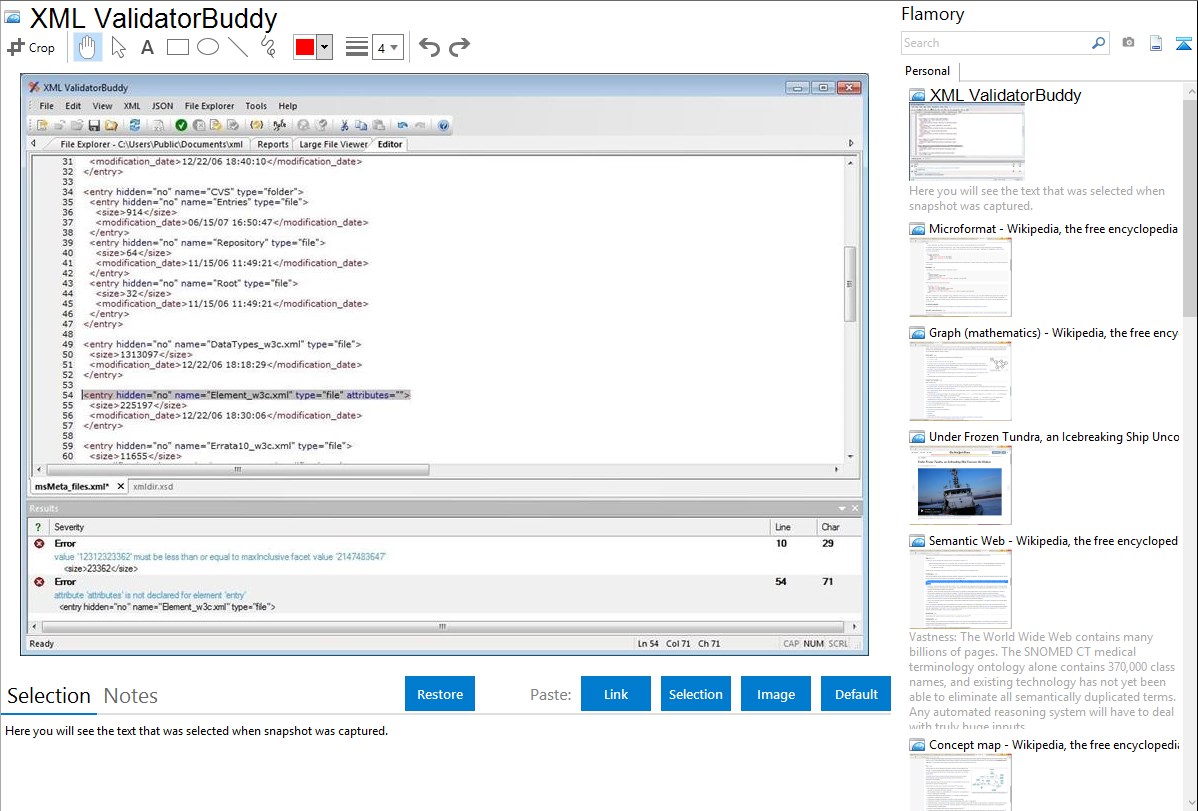Image resolution: width=1198 pixels, height=811 pixels.
Task: Switch to the Selection tab
Action: click(x=49, y=696)
